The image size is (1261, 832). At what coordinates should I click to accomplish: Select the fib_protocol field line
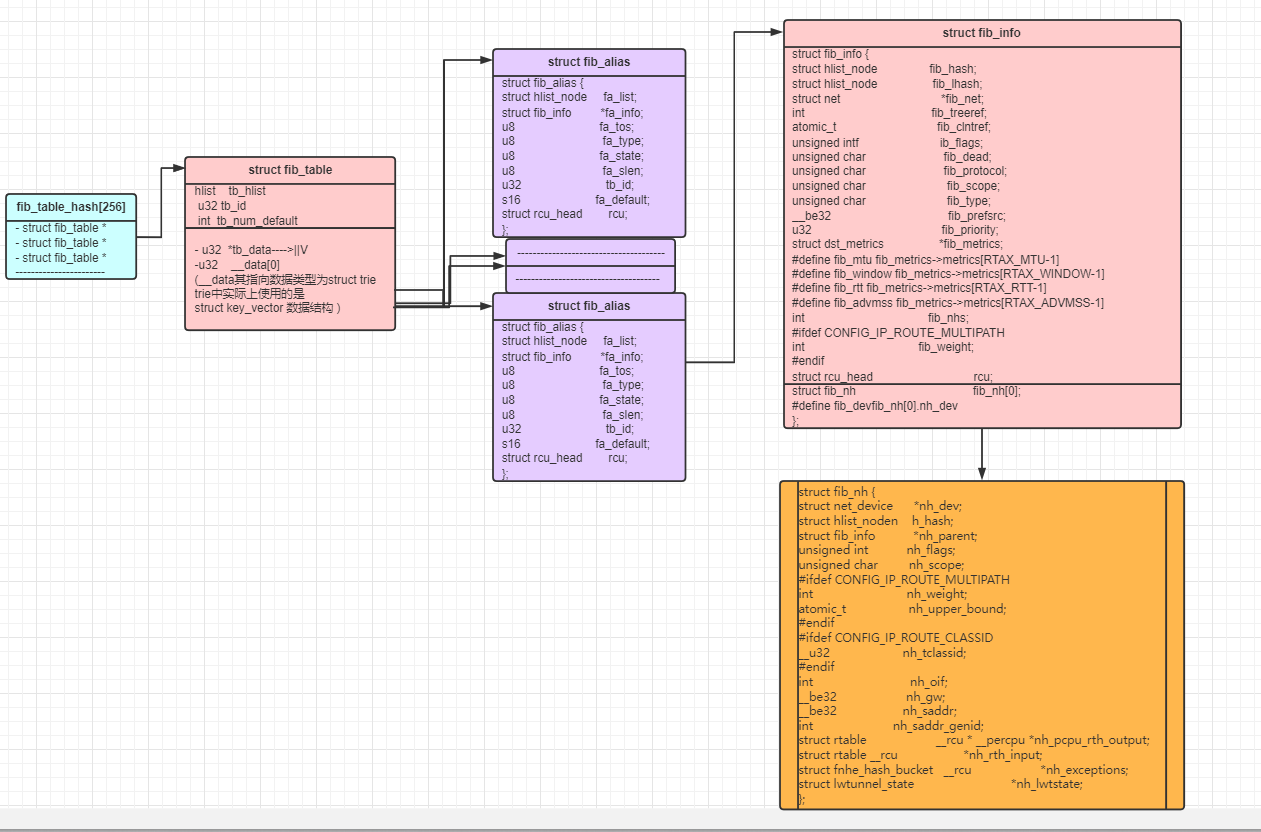900,171
